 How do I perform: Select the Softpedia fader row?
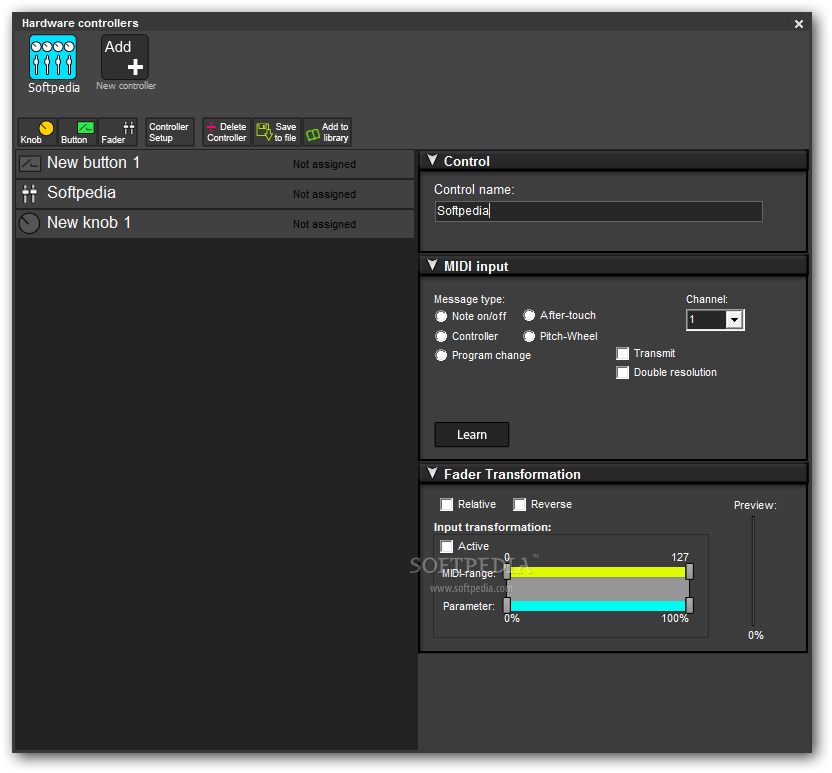click(x=215, y=194)
